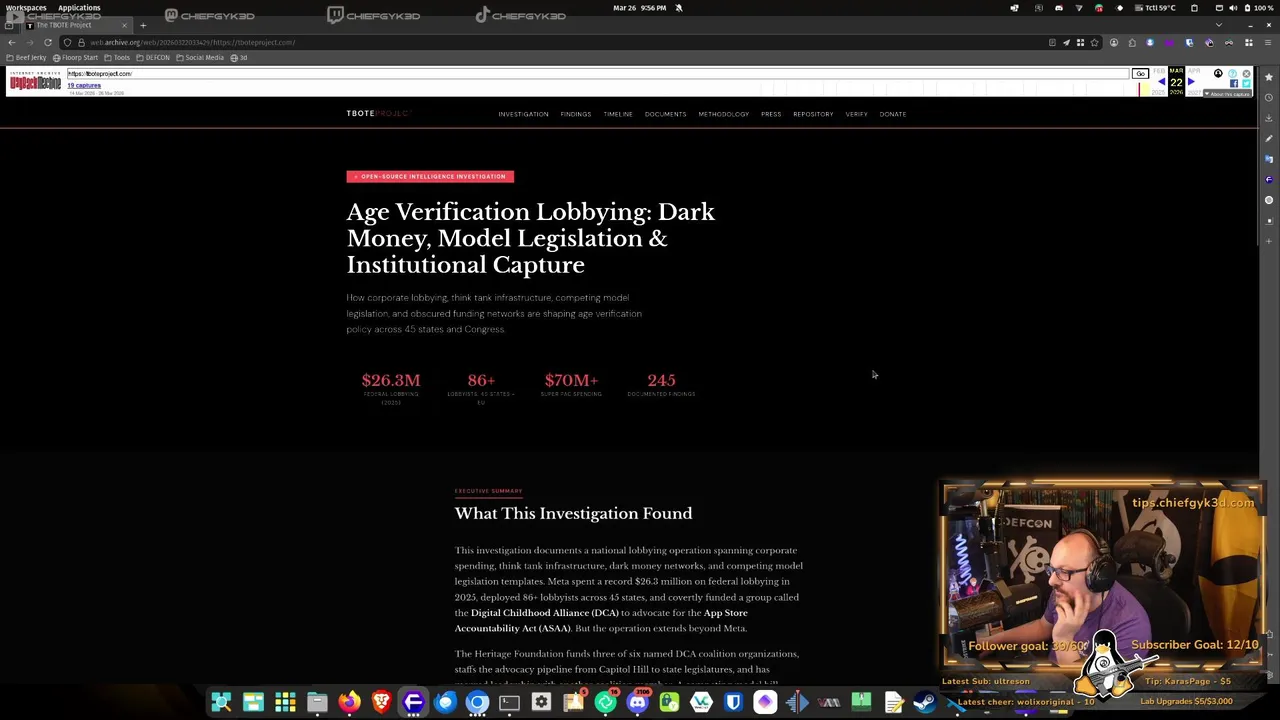Click the Mar 26 9:56 PM clock

[x=640, y=8]
